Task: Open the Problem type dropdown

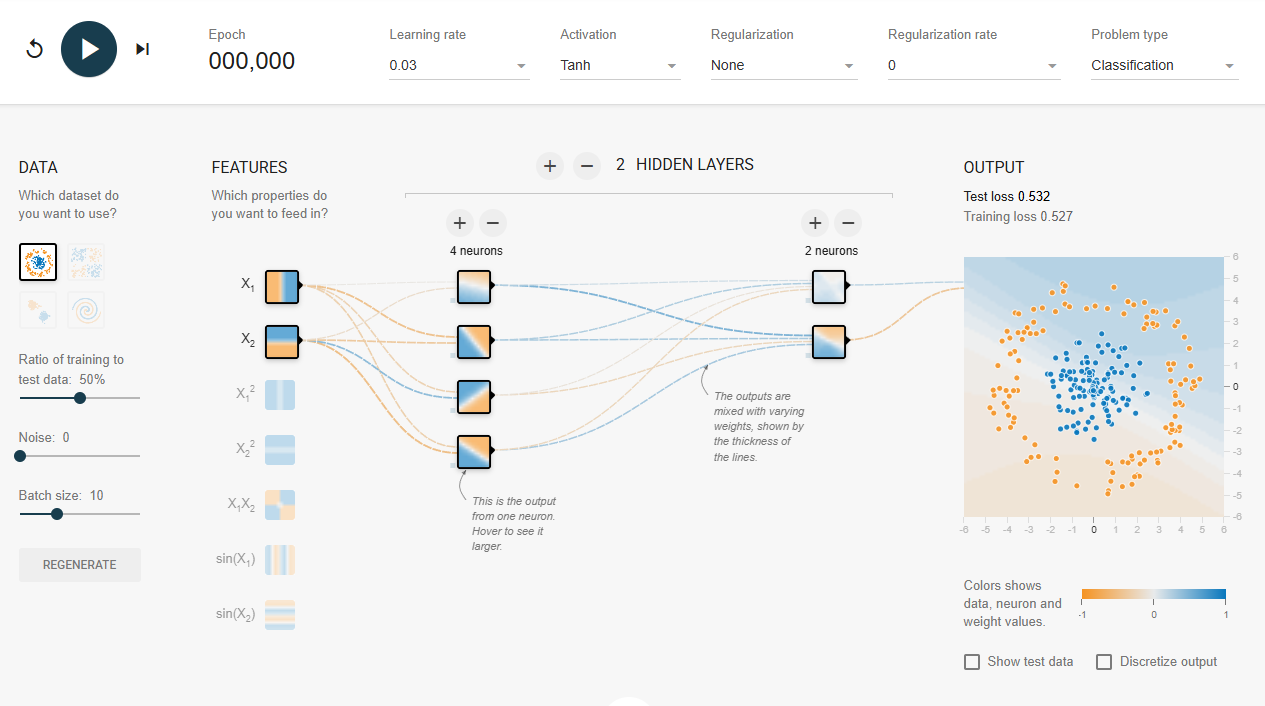Action: (1164, 66)
